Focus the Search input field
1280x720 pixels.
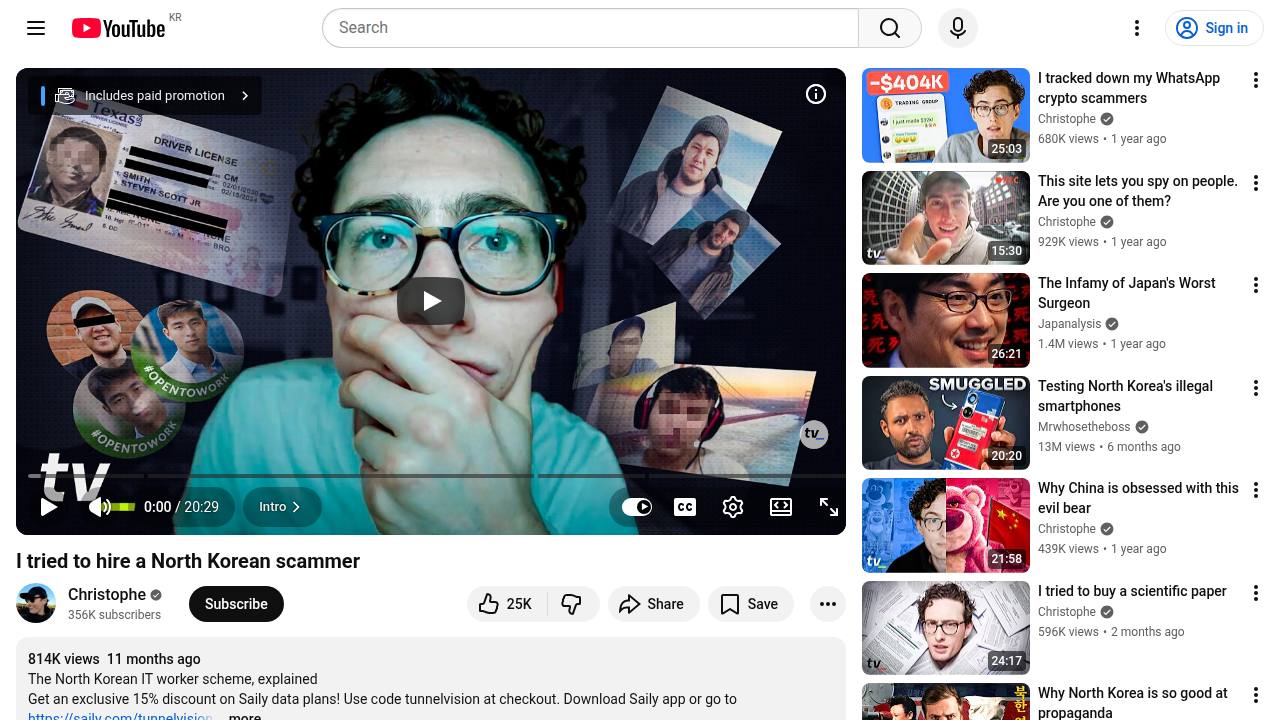(590, 28)
